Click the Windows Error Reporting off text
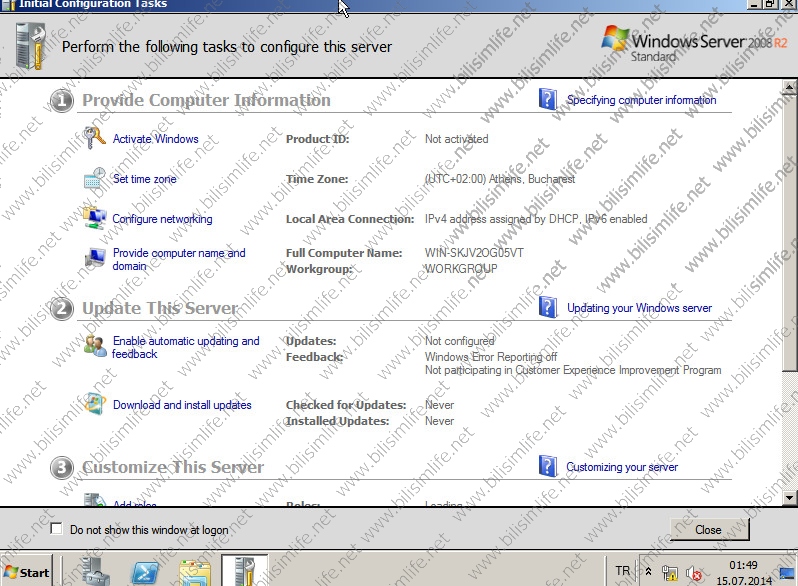798x586 pixels. 491,356
